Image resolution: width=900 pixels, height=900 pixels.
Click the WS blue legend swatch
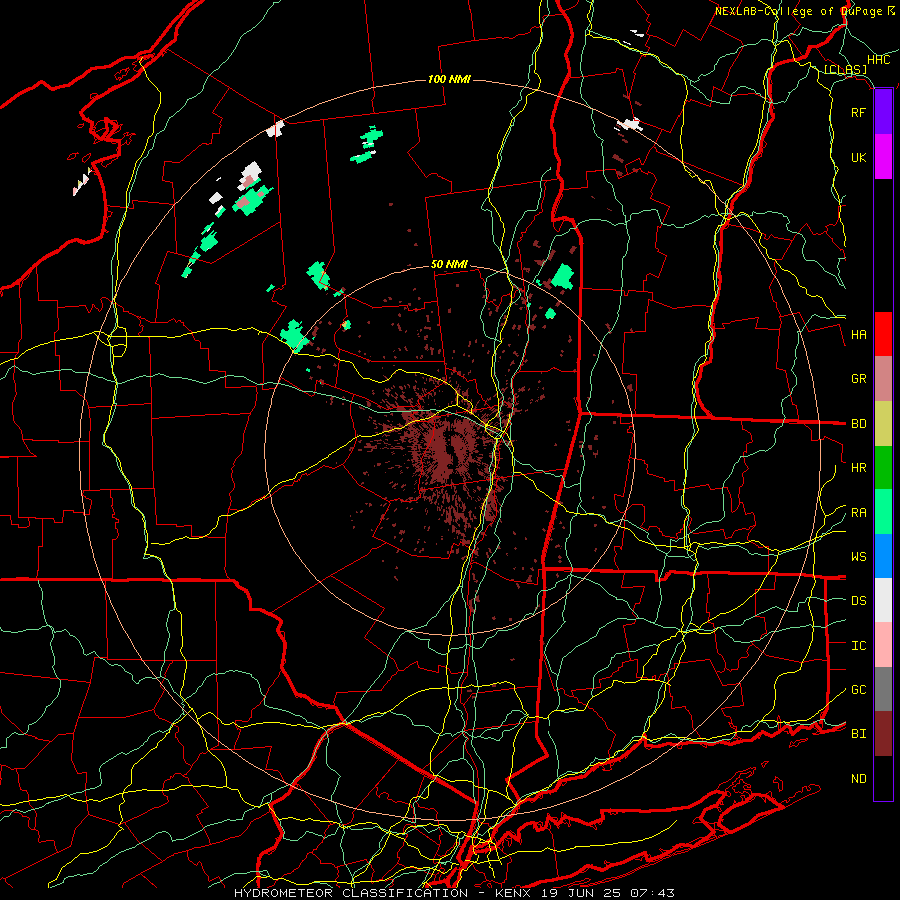(883, 556)
